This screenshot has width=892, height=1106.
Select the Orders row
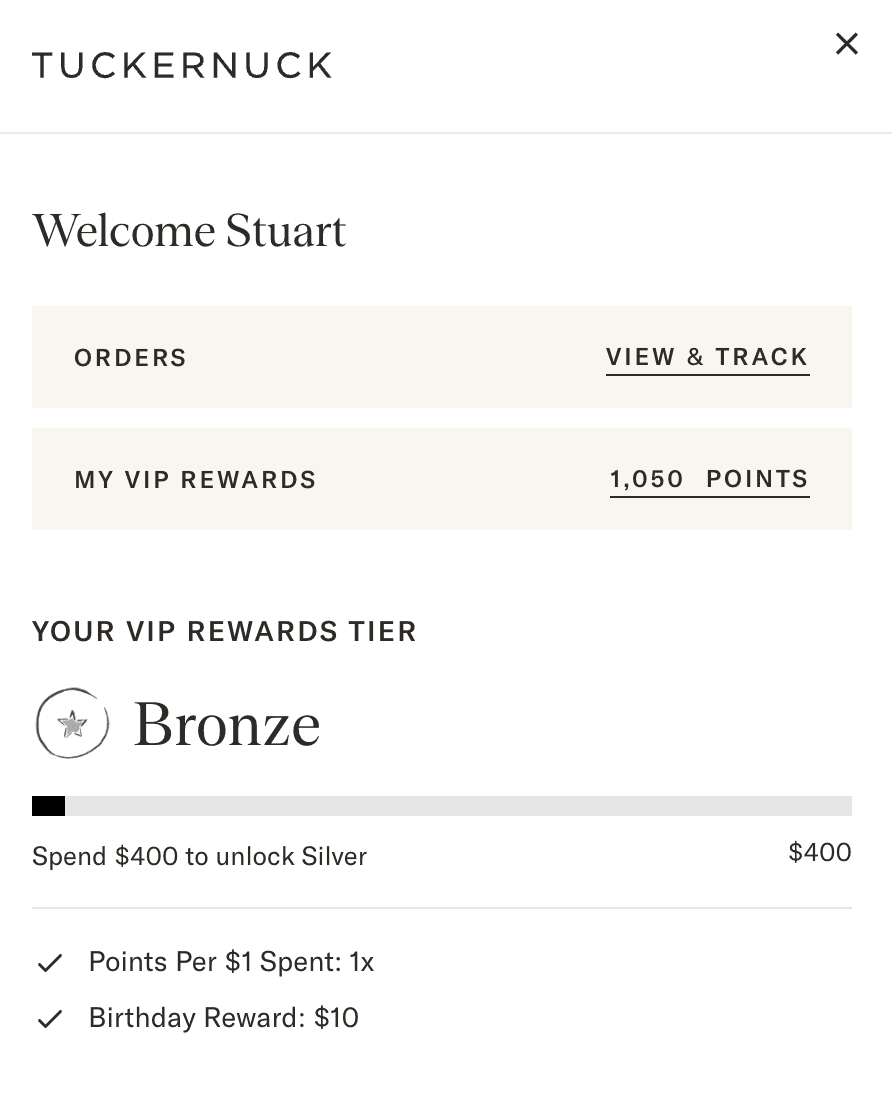[x=441, y=357]
